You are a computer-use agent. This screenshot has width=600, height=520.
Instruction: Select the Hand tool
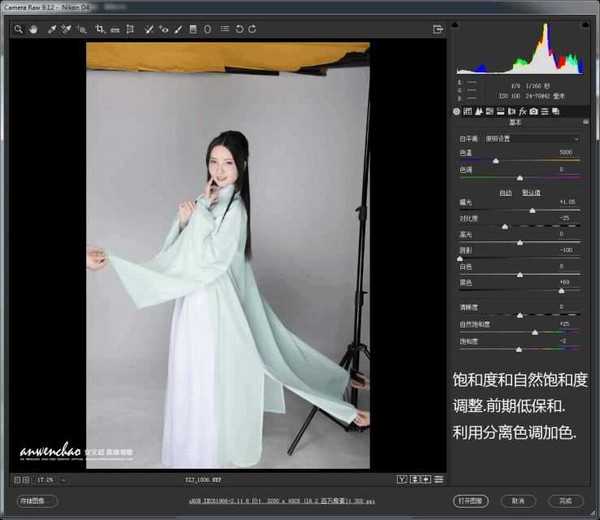pyautogui.click(x=32, y=30)
